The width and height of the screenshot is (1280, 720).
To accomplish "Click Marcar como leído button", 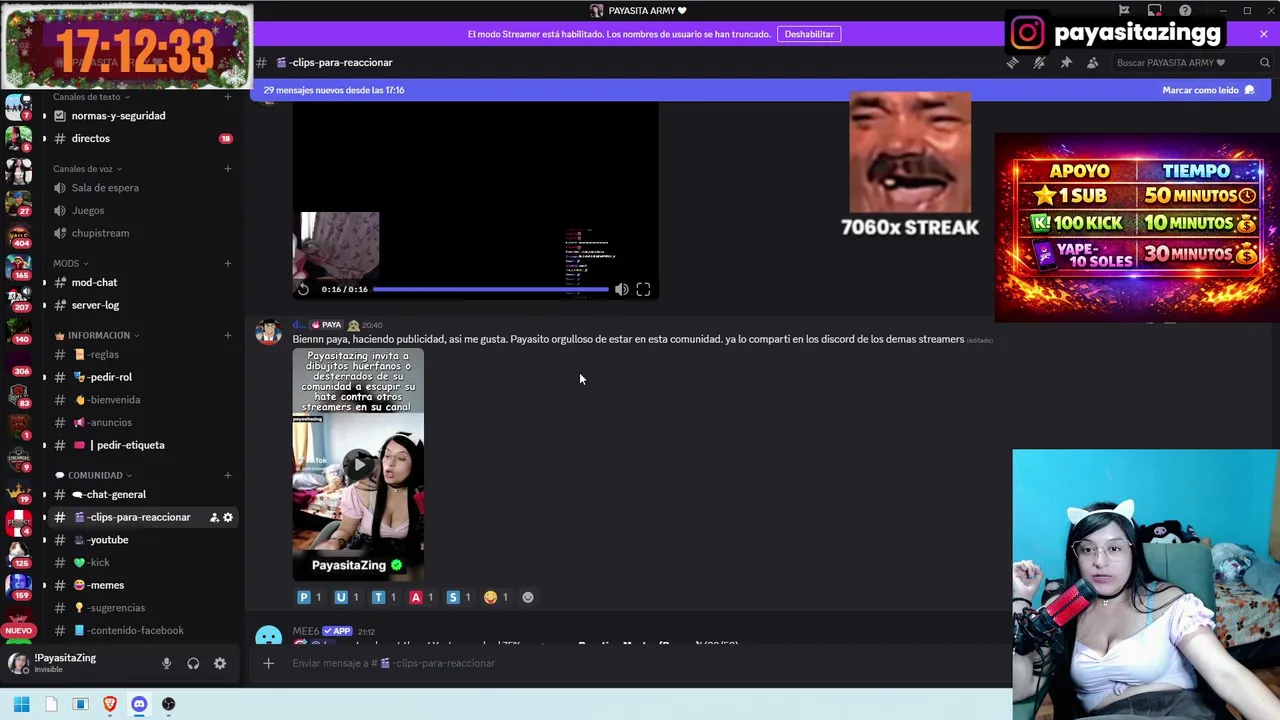I will coord(1208,90).
